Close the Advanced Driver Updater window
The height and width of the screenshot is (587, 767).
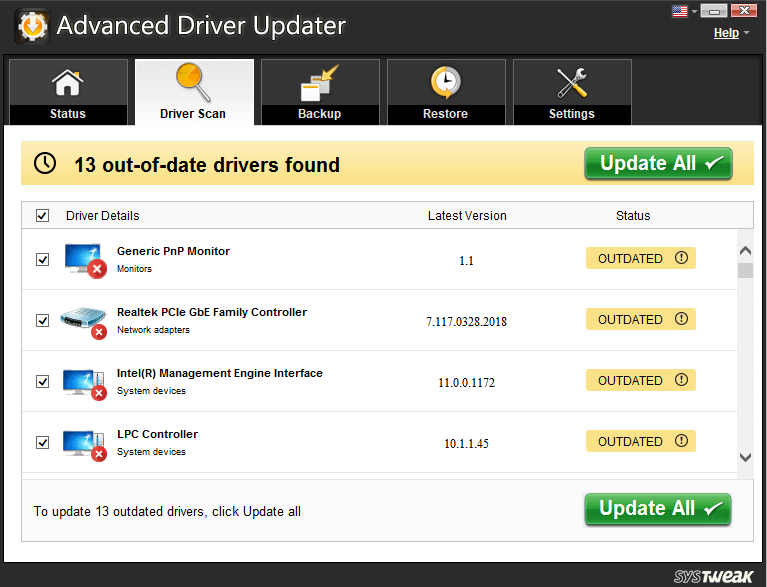(x=744, y=11)
